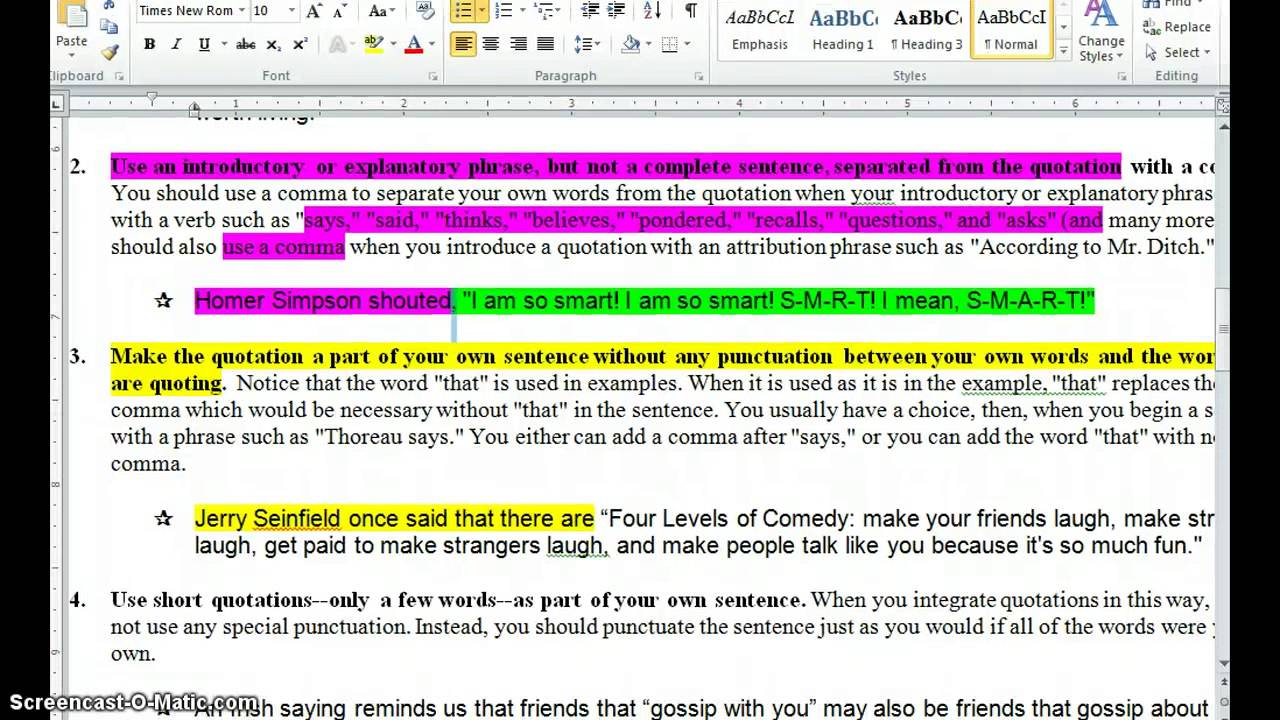The width and height of the screenshot is (1280, 720).
Task: Toggle the ruler view button
Action: point(1222,104)
